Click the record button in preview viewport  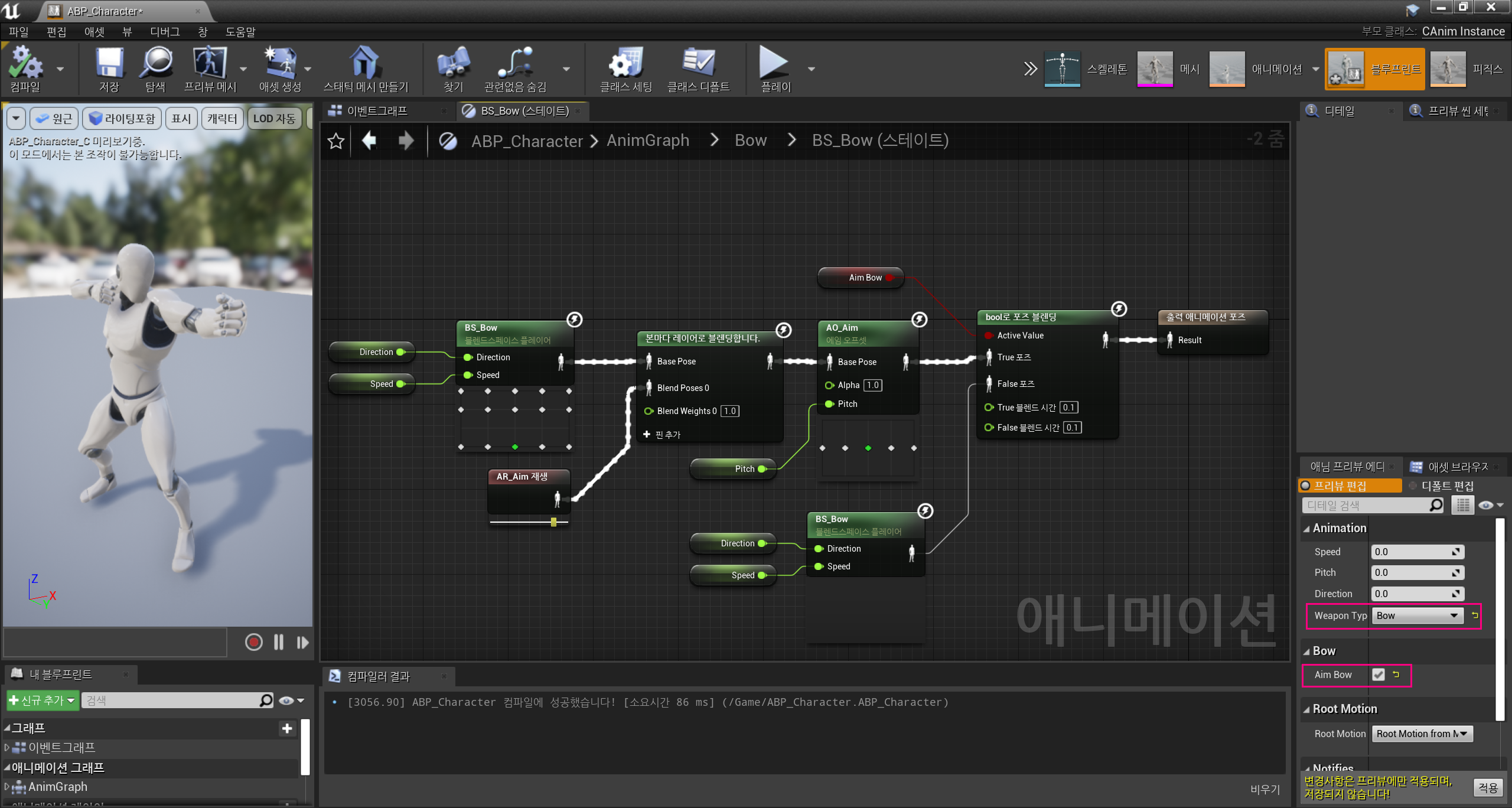pos(254,642)
